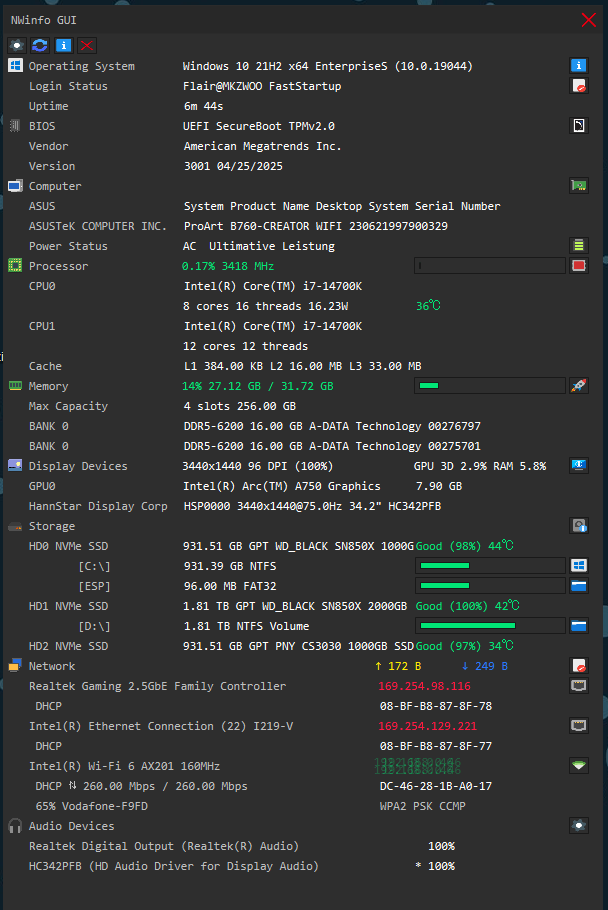This screenshot has height=910, width=608.
Task: Click the Processor usage bar
Action: [x=490, y=266]
